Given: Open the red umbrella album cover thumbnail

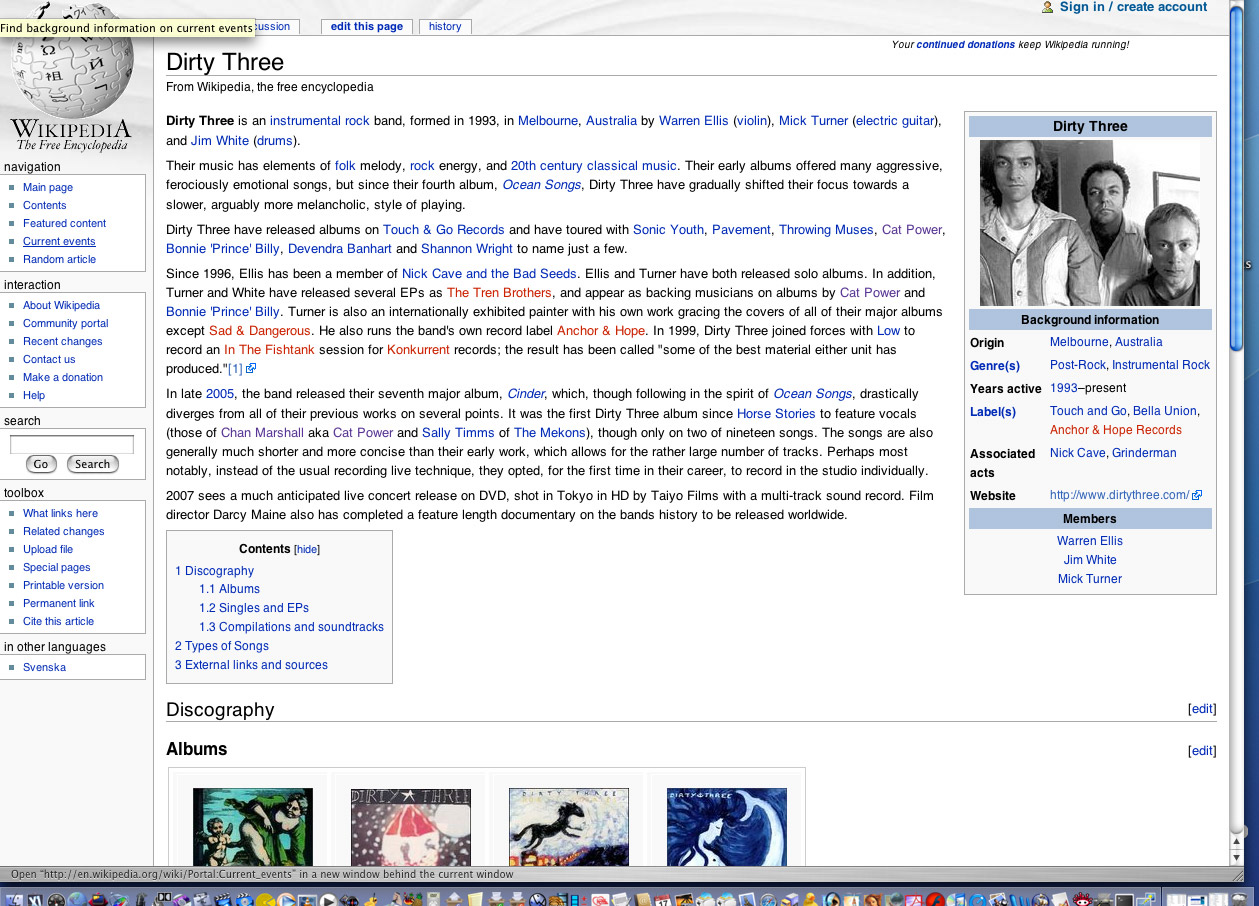Looking at the screenshot, I should point(410,826).
